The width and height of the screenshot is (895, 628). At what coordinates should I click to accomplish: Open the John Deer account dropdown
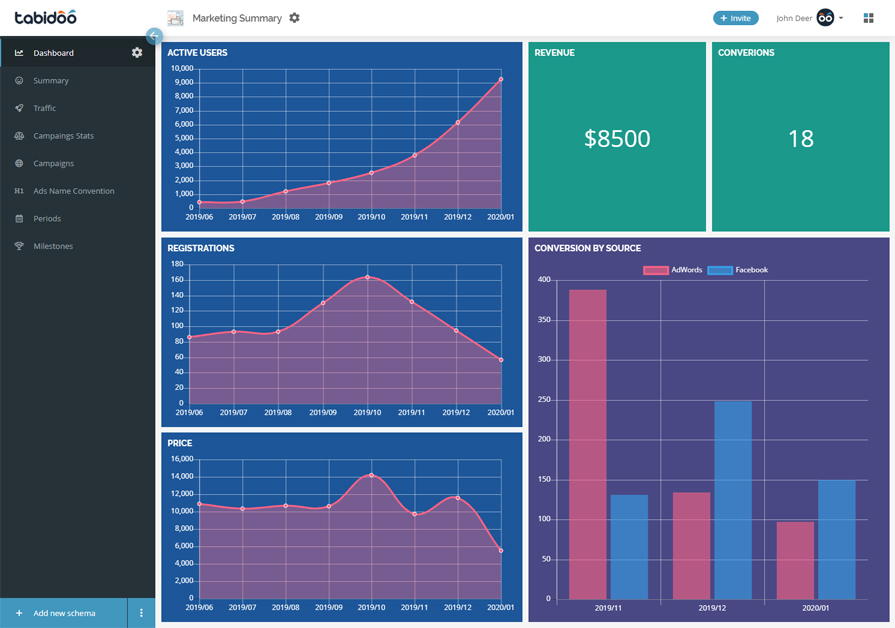click(x=841, y=17)
